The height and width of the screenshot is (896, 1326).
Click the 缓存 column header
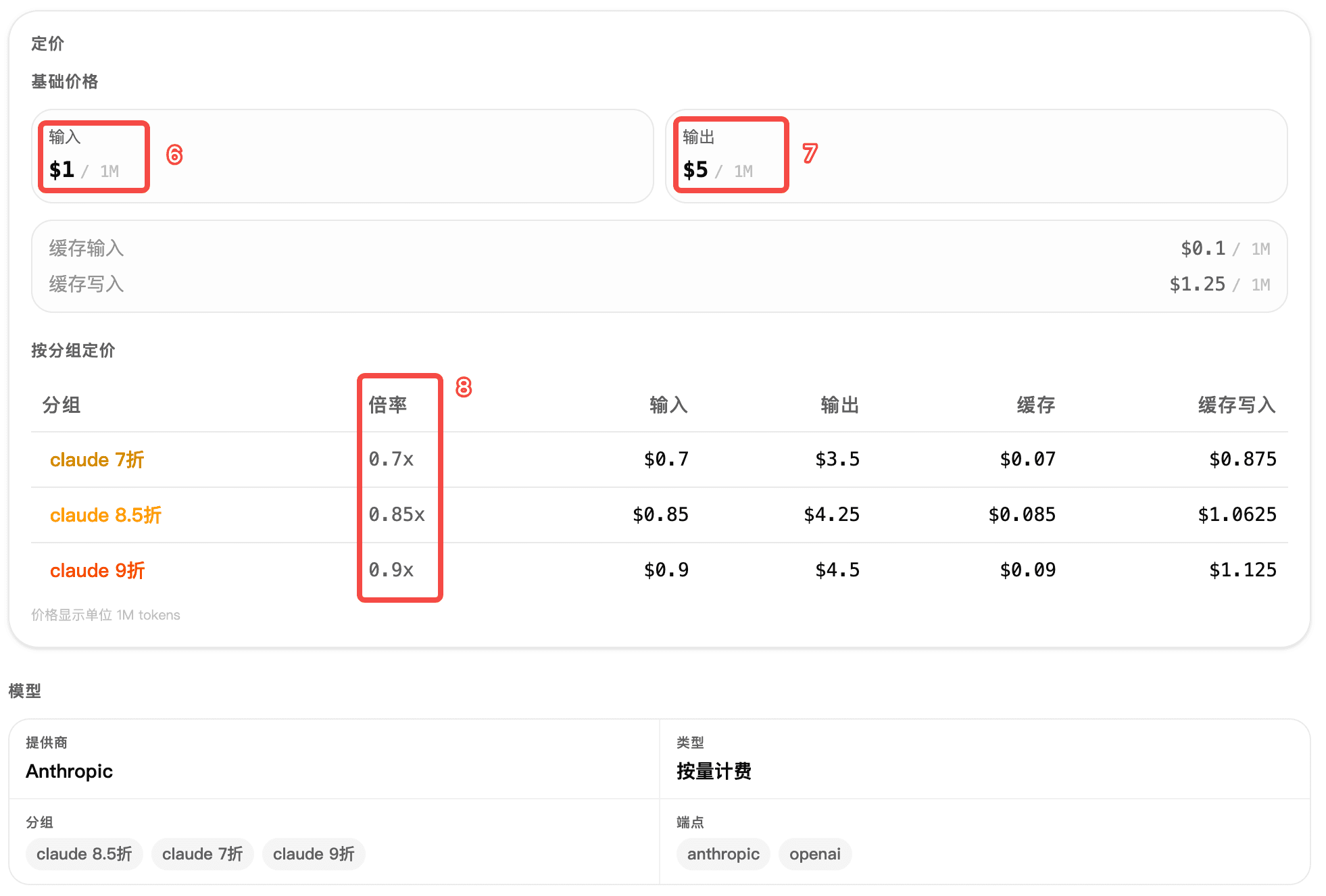(x=1036, y=405)
